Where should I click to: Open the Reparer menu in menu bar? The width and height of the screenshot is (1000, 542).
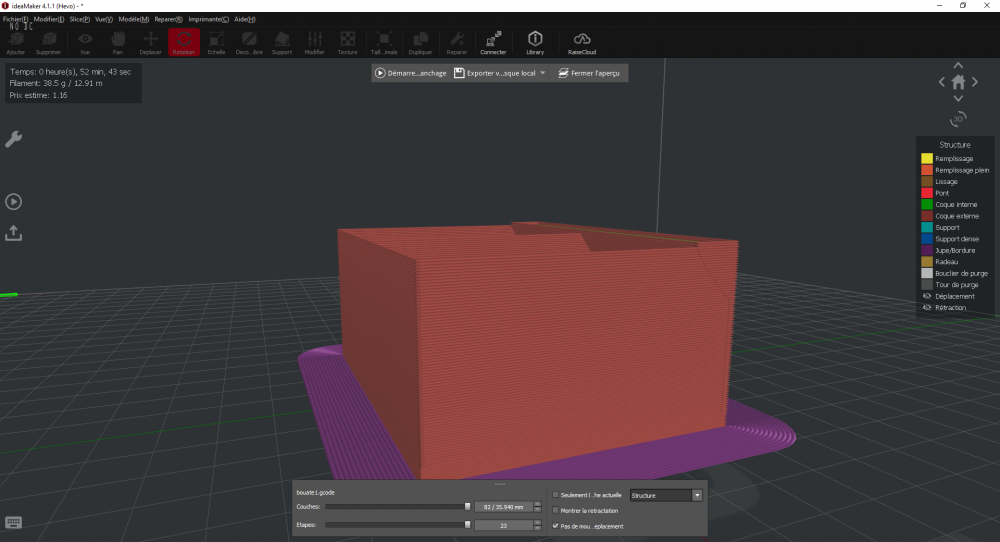point(168,19)
